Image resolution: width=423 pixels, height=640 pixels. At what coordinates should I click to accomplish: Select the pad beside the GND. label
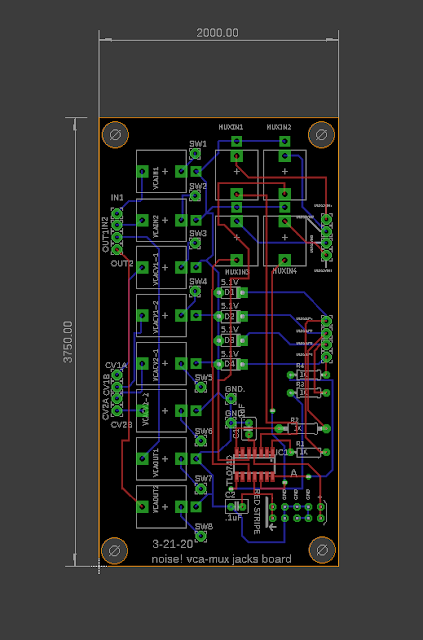click(231, 399)
